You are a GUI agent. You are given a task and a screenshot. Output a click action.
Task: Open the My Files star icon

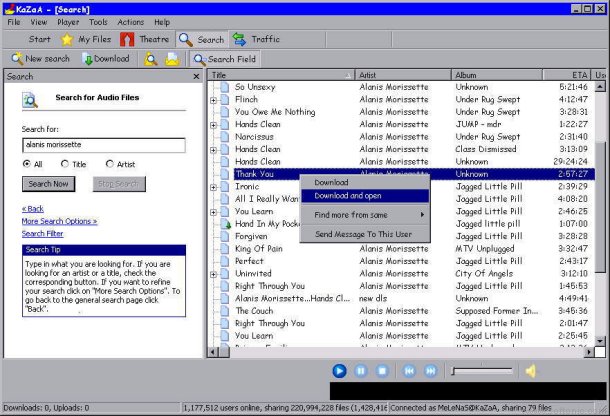click(x=67, y=39)
